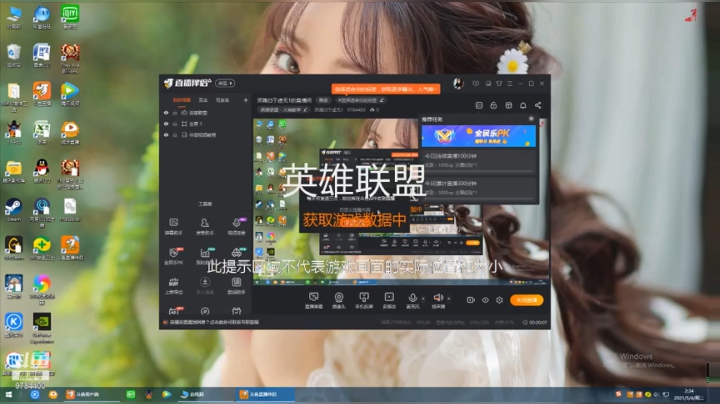
Task: Switch to the second scene tab
Action: [x=203, y=100]
